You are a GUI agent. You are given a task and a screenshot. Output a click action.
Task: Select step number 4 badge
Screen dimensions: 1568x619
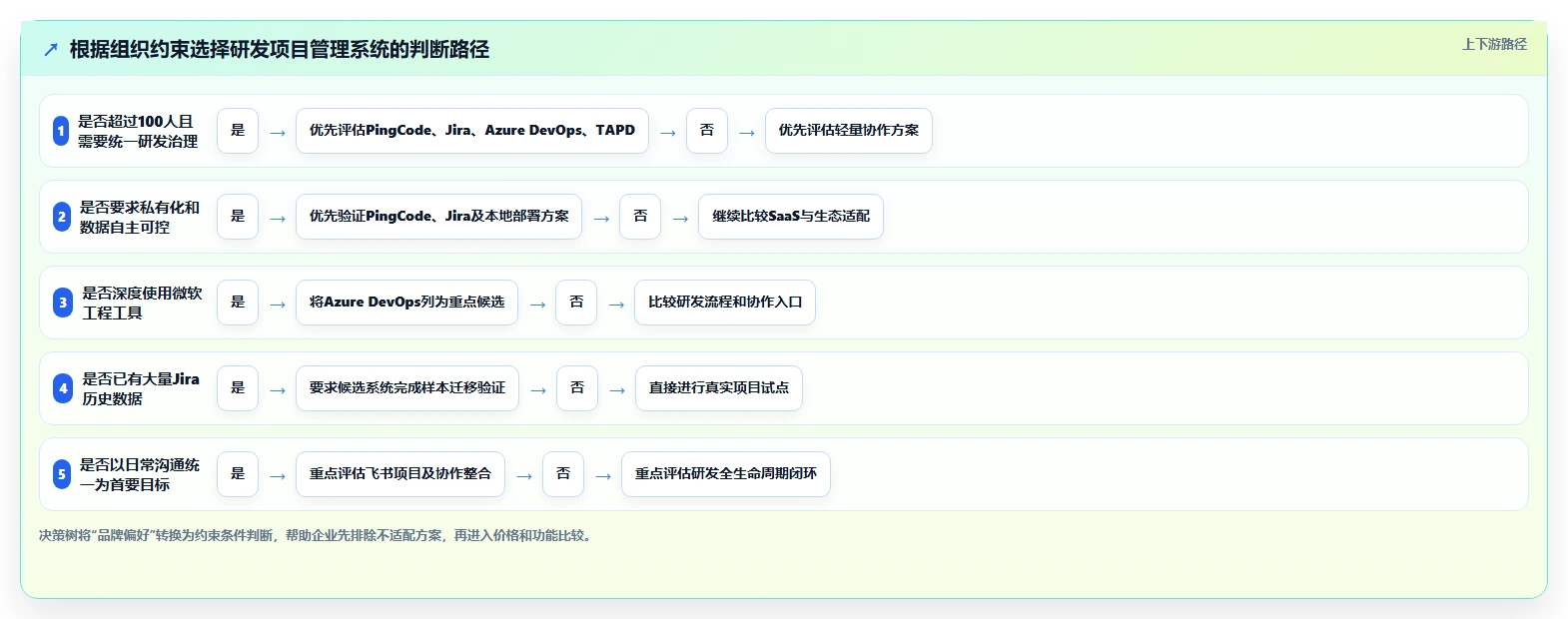[63, 388]
